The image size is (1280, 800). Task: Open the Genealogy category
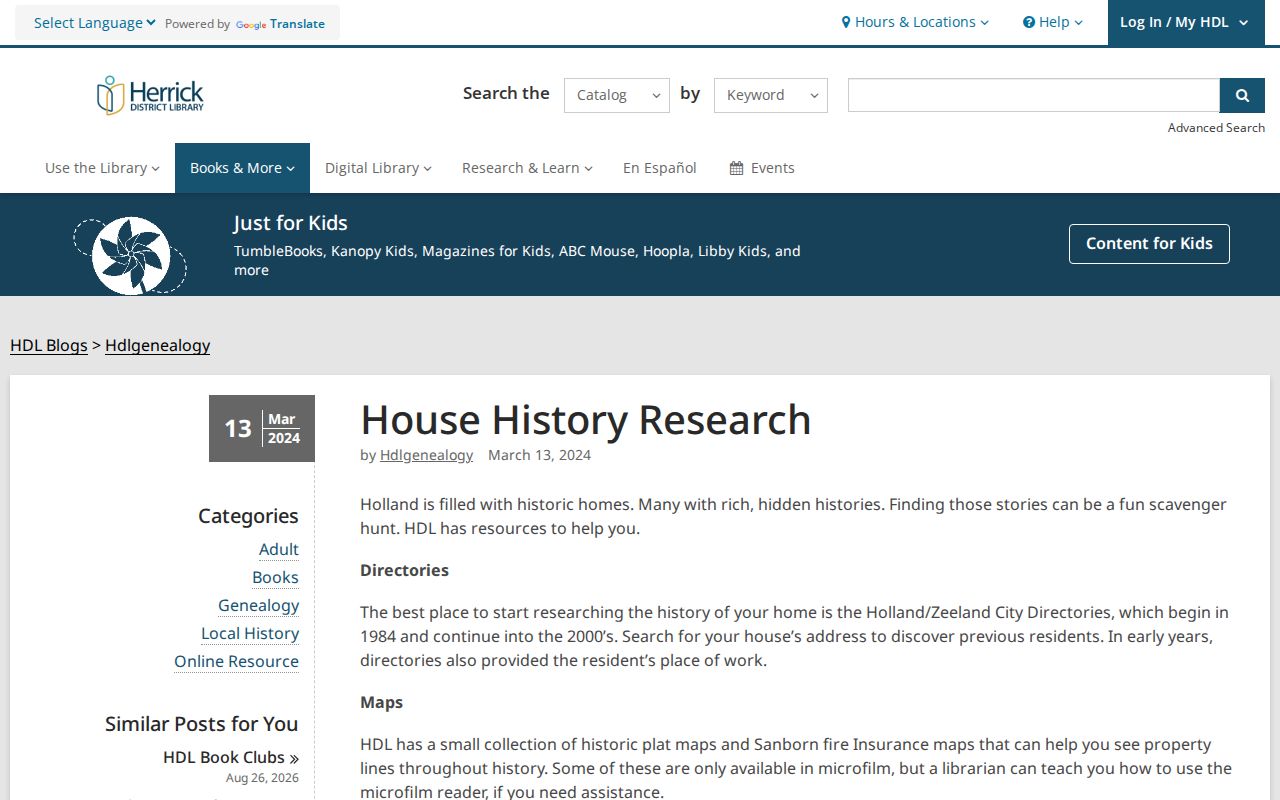click(258, 605)
